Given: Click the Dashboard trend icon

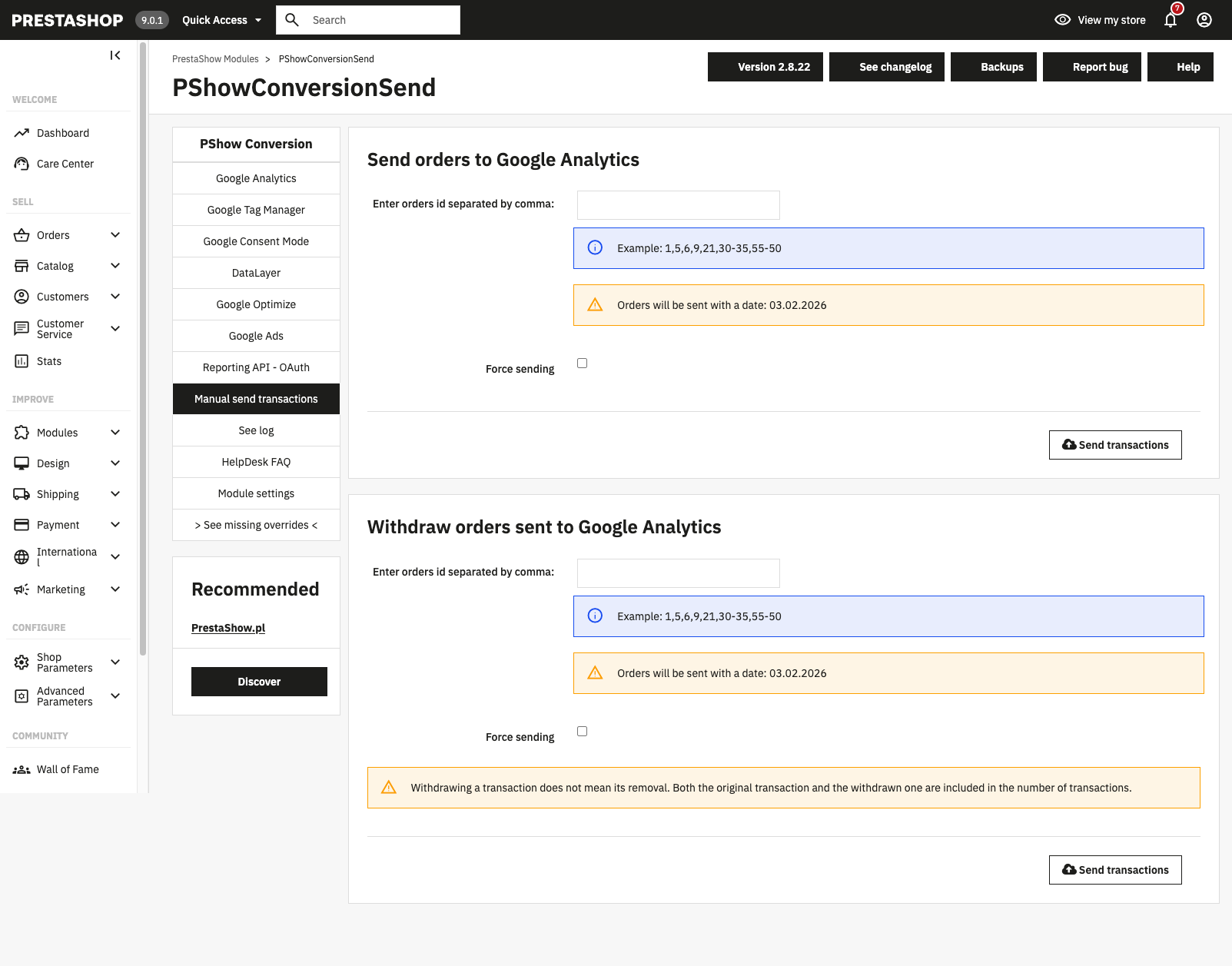Looking at the screenshot, I should tap(22, 133).
